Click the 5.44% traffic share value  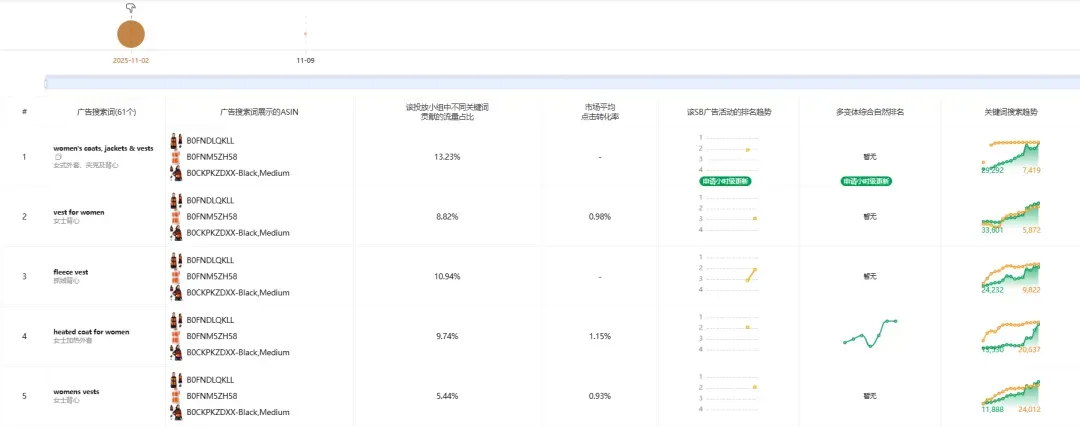coord(447,396)
